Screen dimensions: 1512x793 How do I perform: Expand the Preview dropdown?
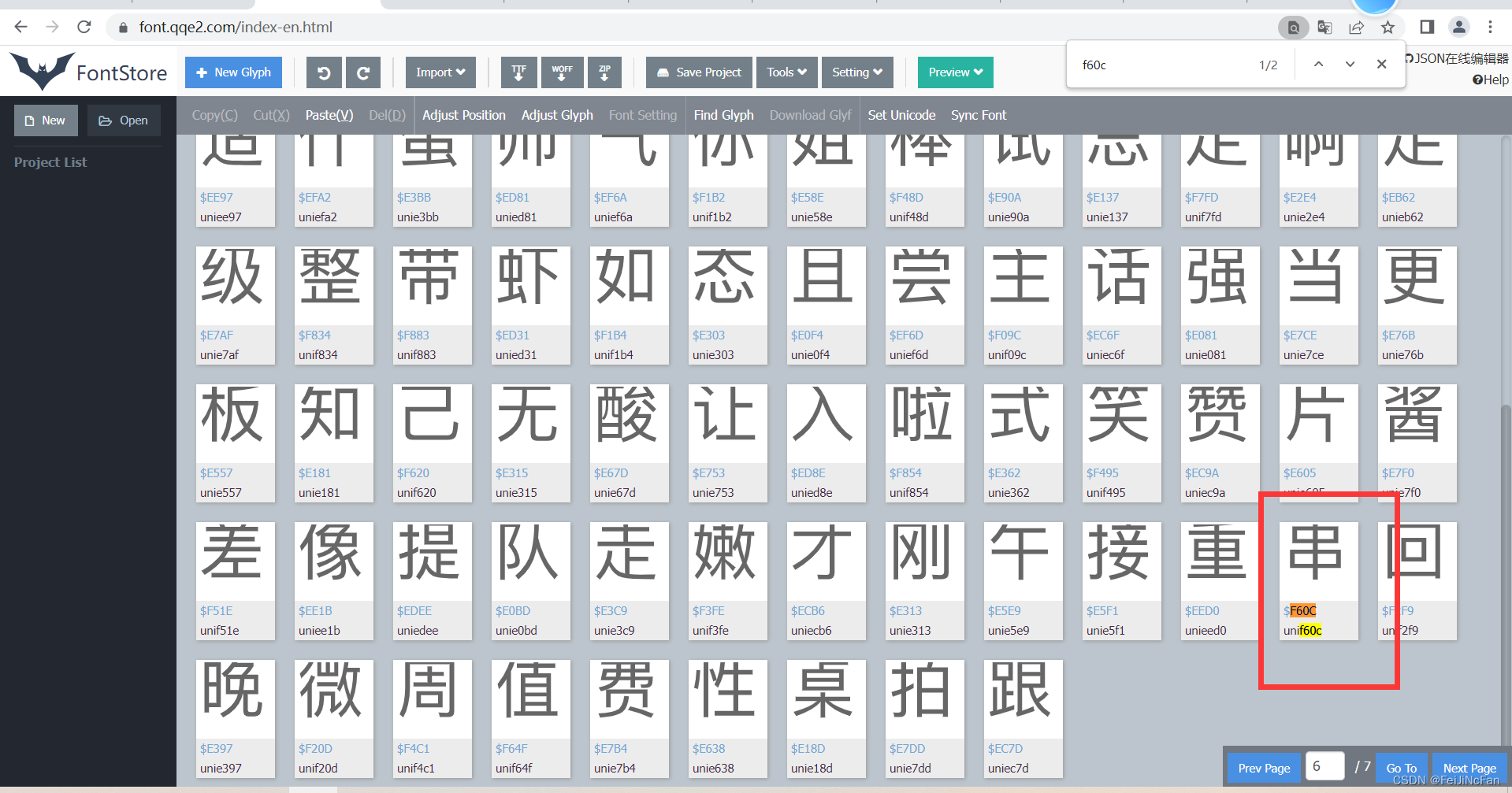[955, 72]
